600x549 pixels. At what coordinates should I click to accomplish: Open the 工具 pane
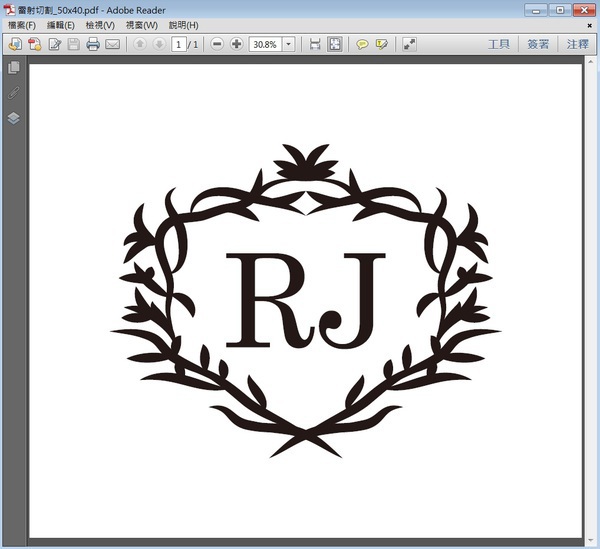[498, 44]
